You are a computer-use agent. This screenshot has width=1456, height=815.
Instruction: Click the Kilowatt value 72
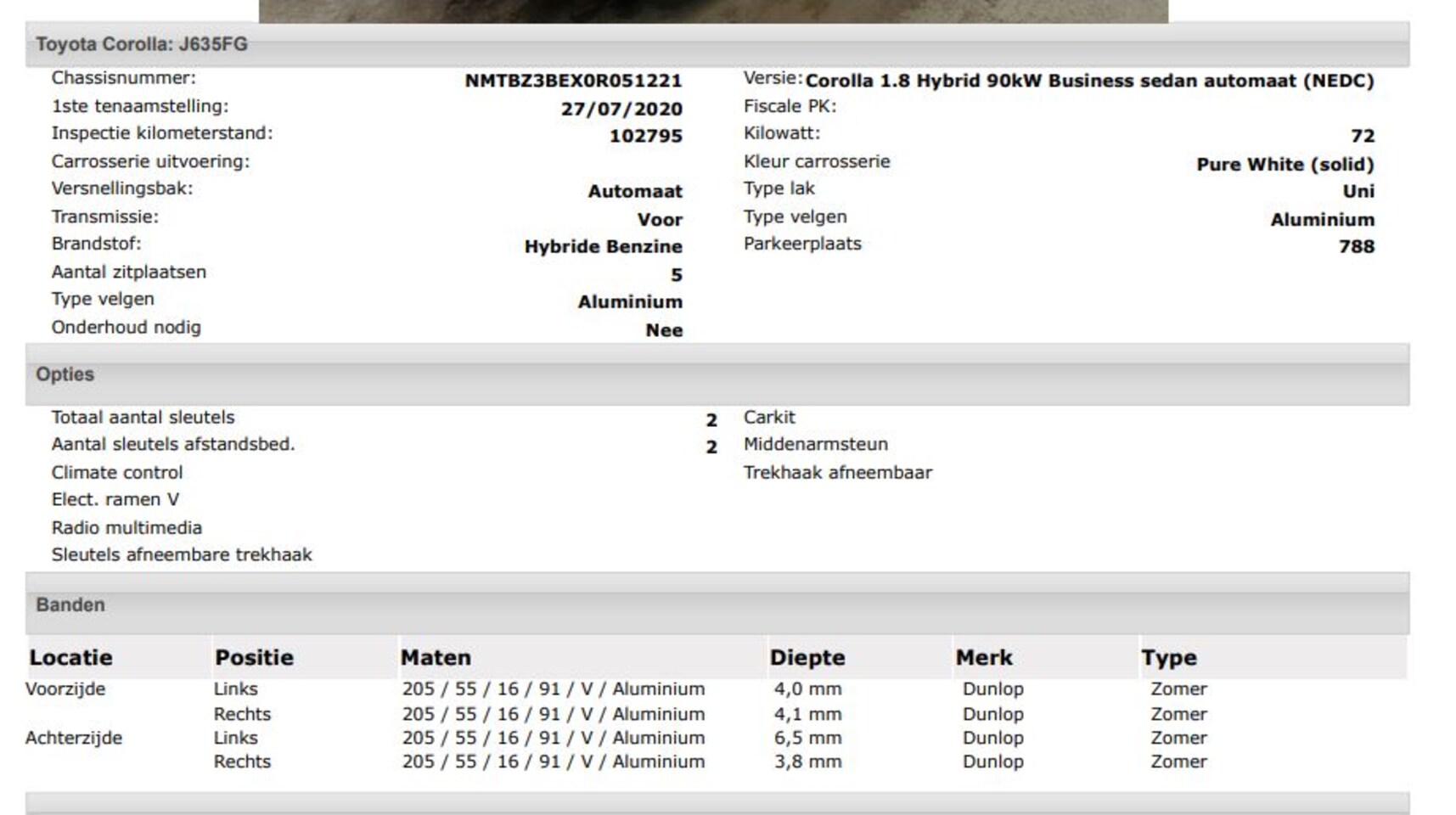click(x=1363, y=136)
